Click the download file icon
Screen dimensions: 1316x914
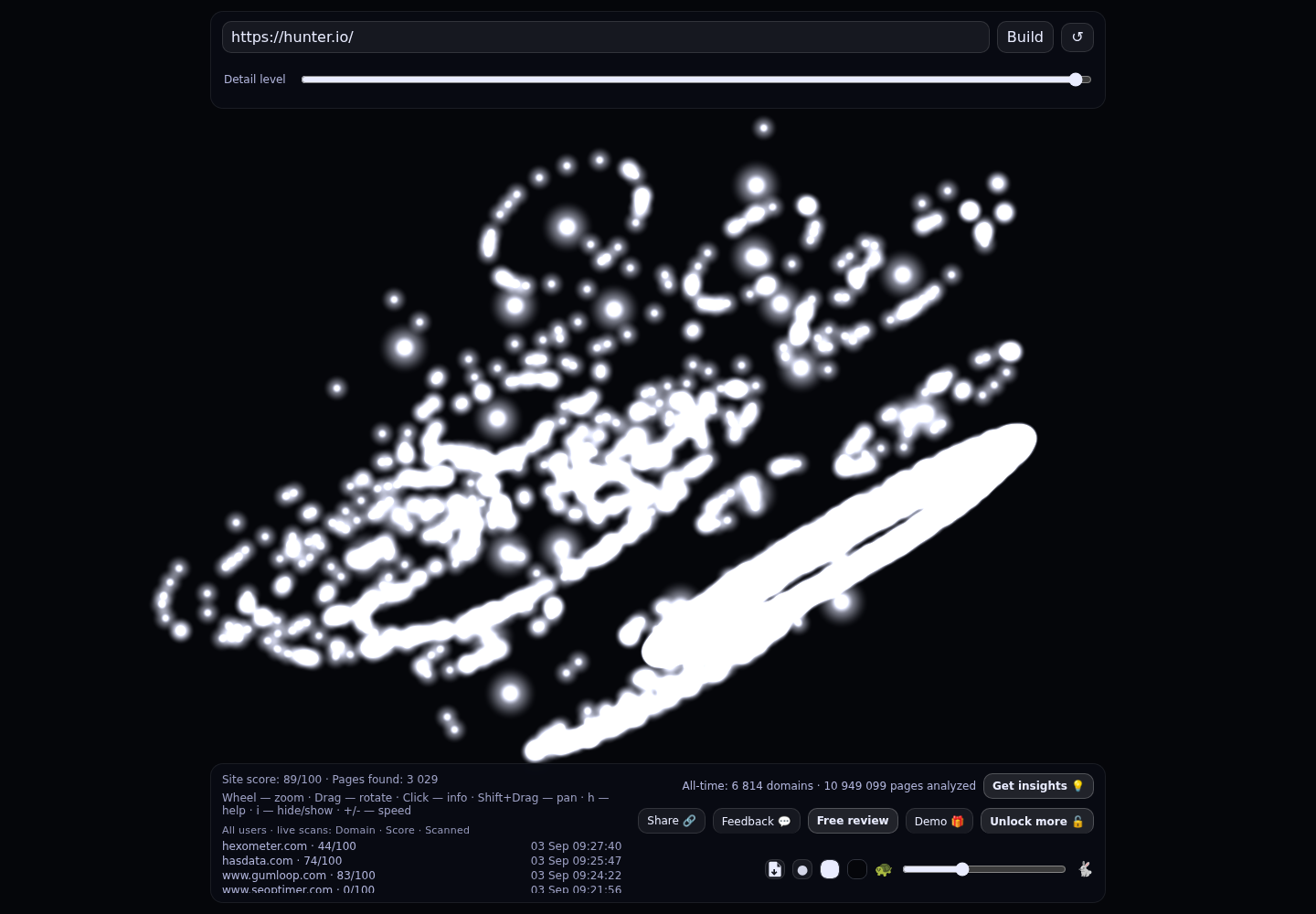775,869
